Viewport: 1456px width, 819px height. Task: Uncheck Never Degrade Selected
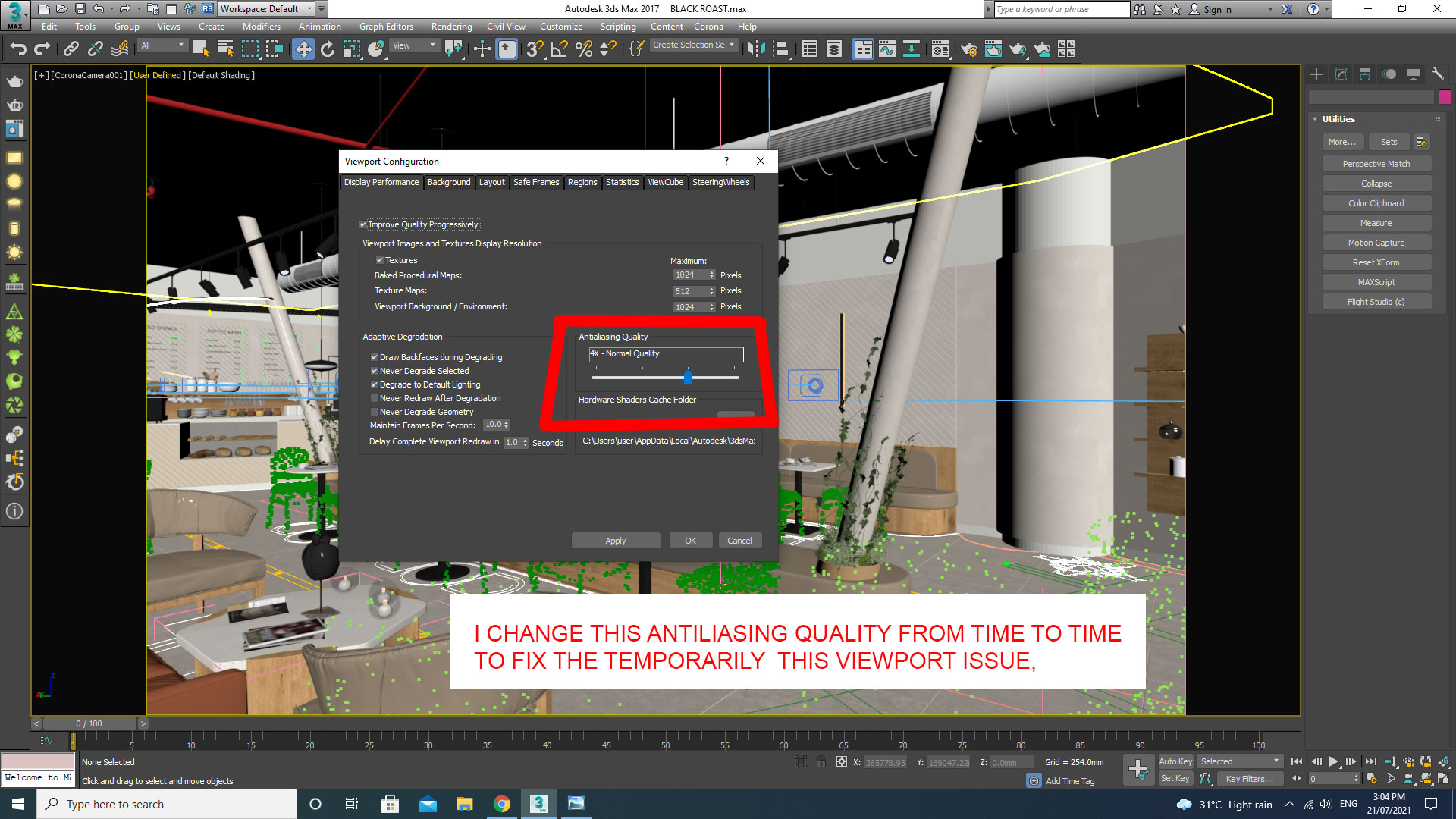[x=375, y=371]
